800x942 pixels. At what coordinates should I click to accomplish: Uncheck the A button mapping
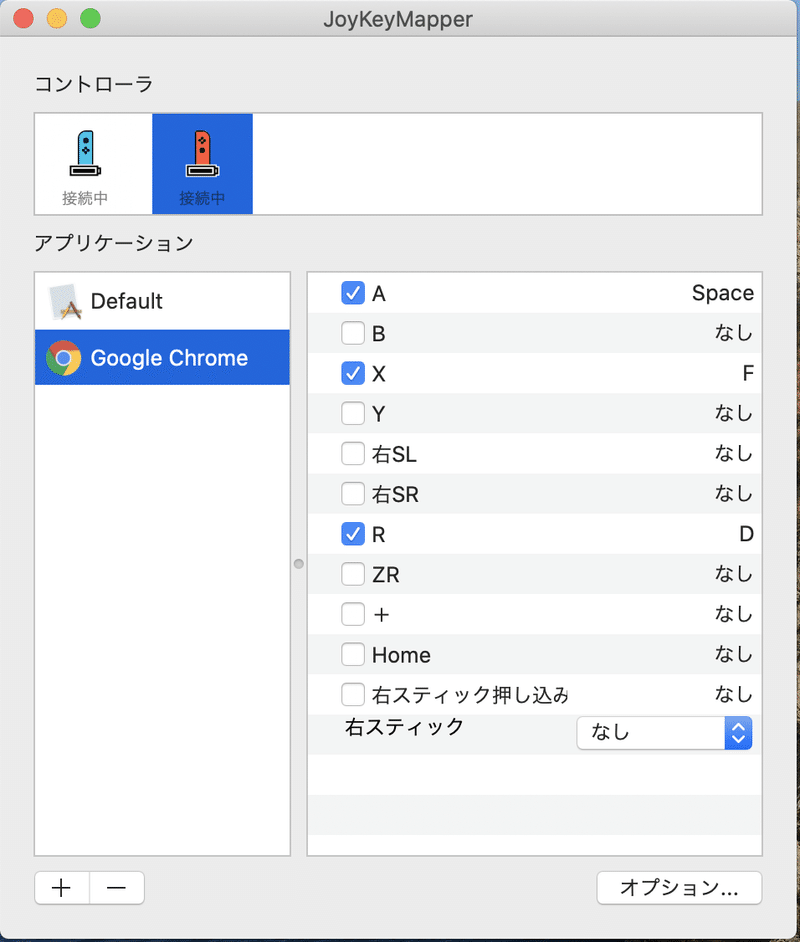353,293
